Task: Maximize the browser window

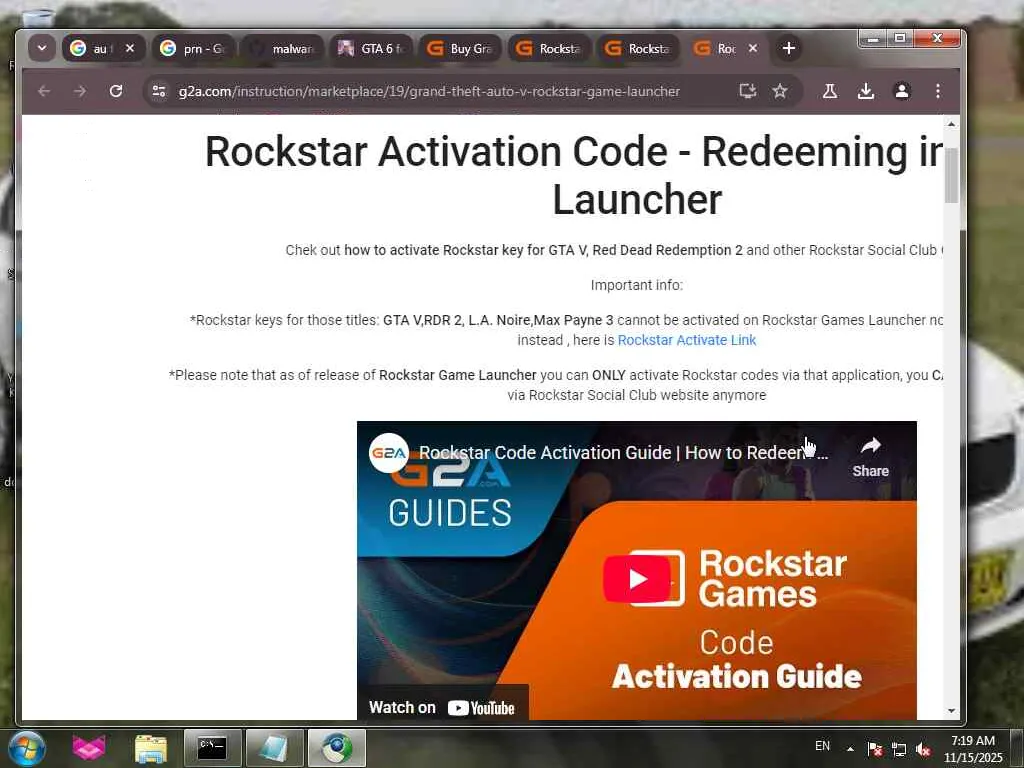Action: tap(899, 39)
